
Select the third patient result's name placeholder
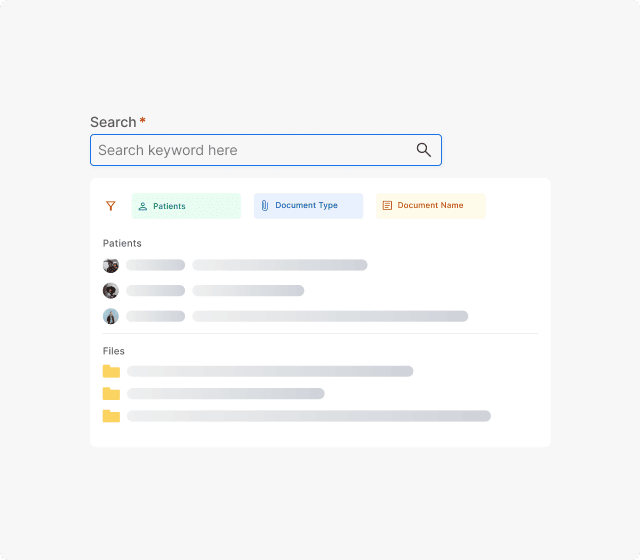(x=156, y=316)
